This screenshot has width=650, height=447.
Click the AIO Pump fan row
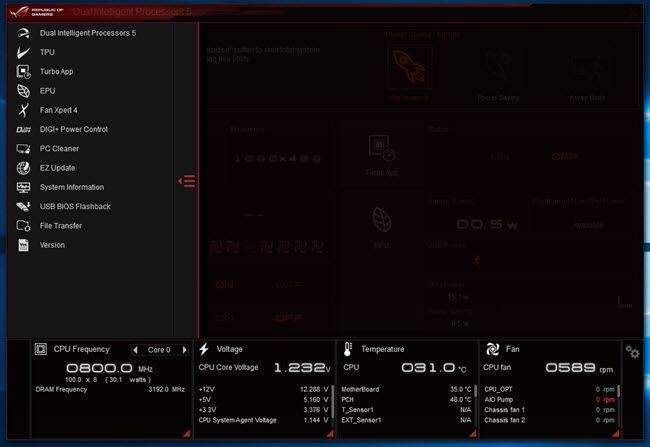pos(549,400)
